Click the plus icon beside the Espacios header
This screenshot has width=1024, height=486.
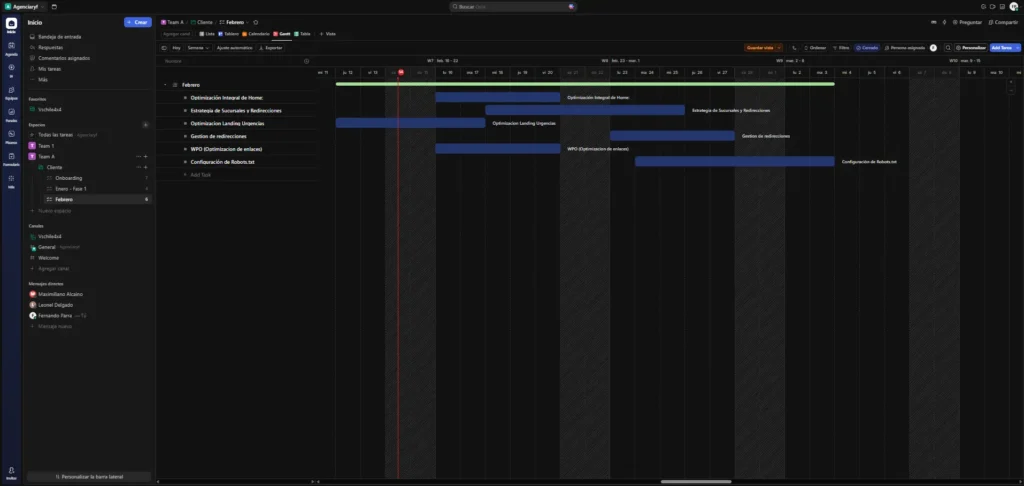point(145,124)
